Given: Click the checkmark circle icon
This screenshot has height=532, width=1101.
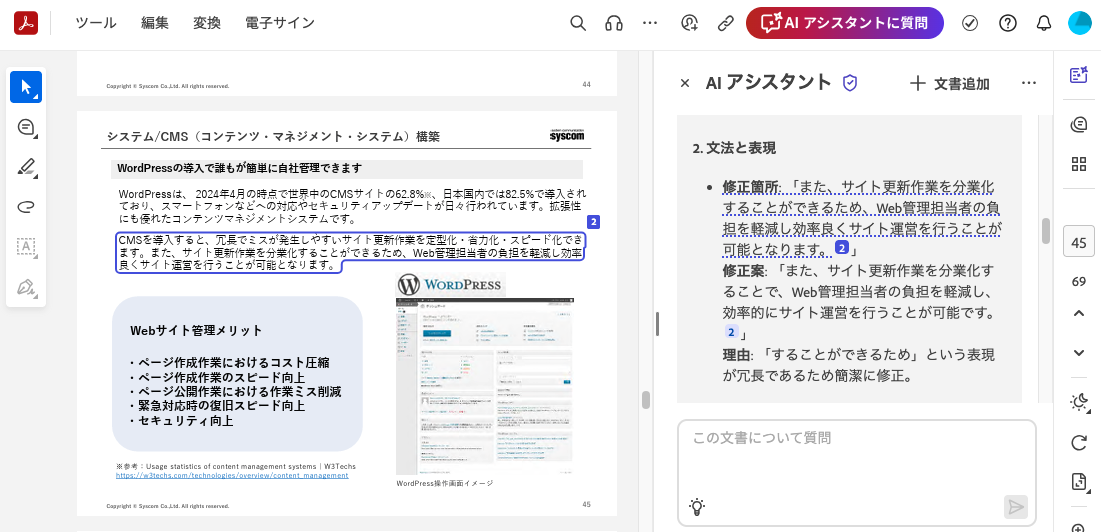Looking at the screenshot, I should pyautogui.click(x=970, y=23).
